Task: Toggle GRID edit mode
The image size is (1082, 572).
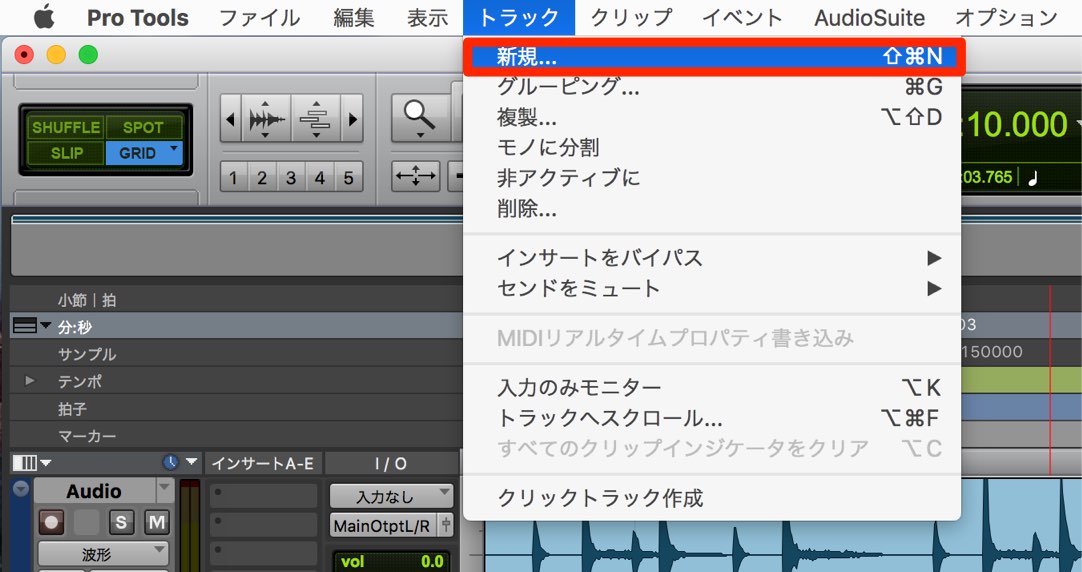Action: 137,153
